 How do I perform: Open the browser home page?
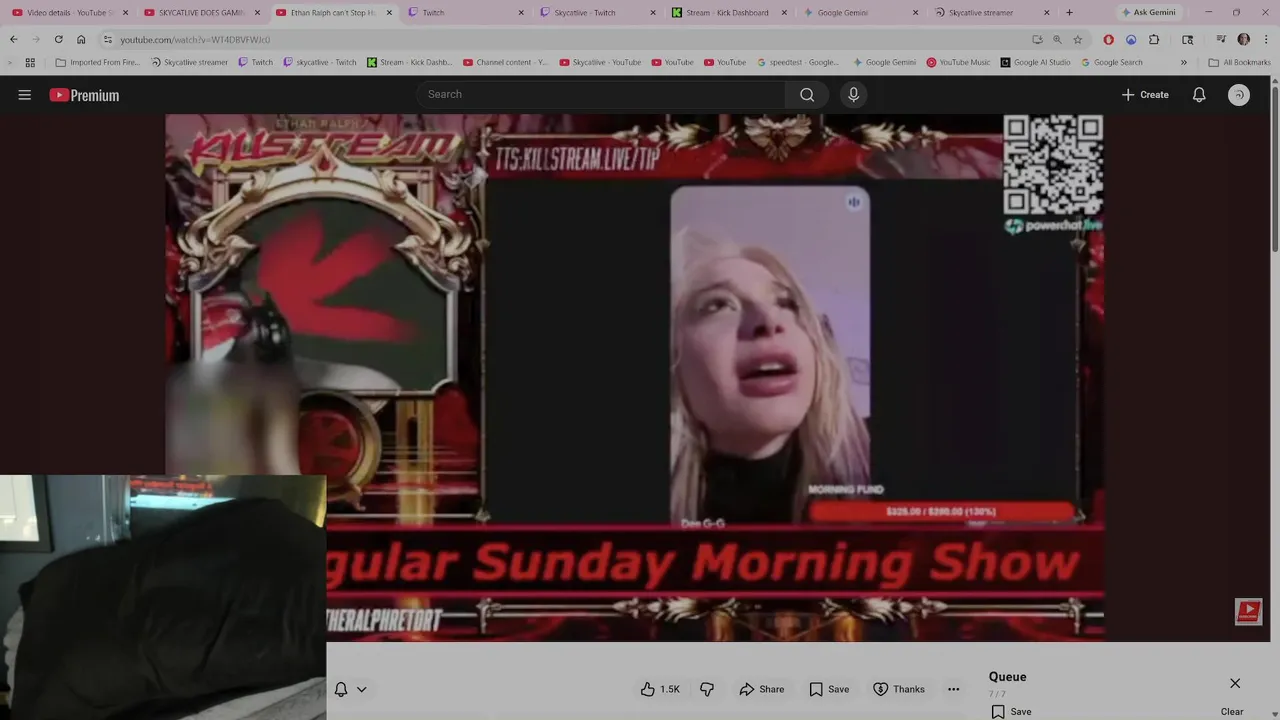tap(81, 39)
